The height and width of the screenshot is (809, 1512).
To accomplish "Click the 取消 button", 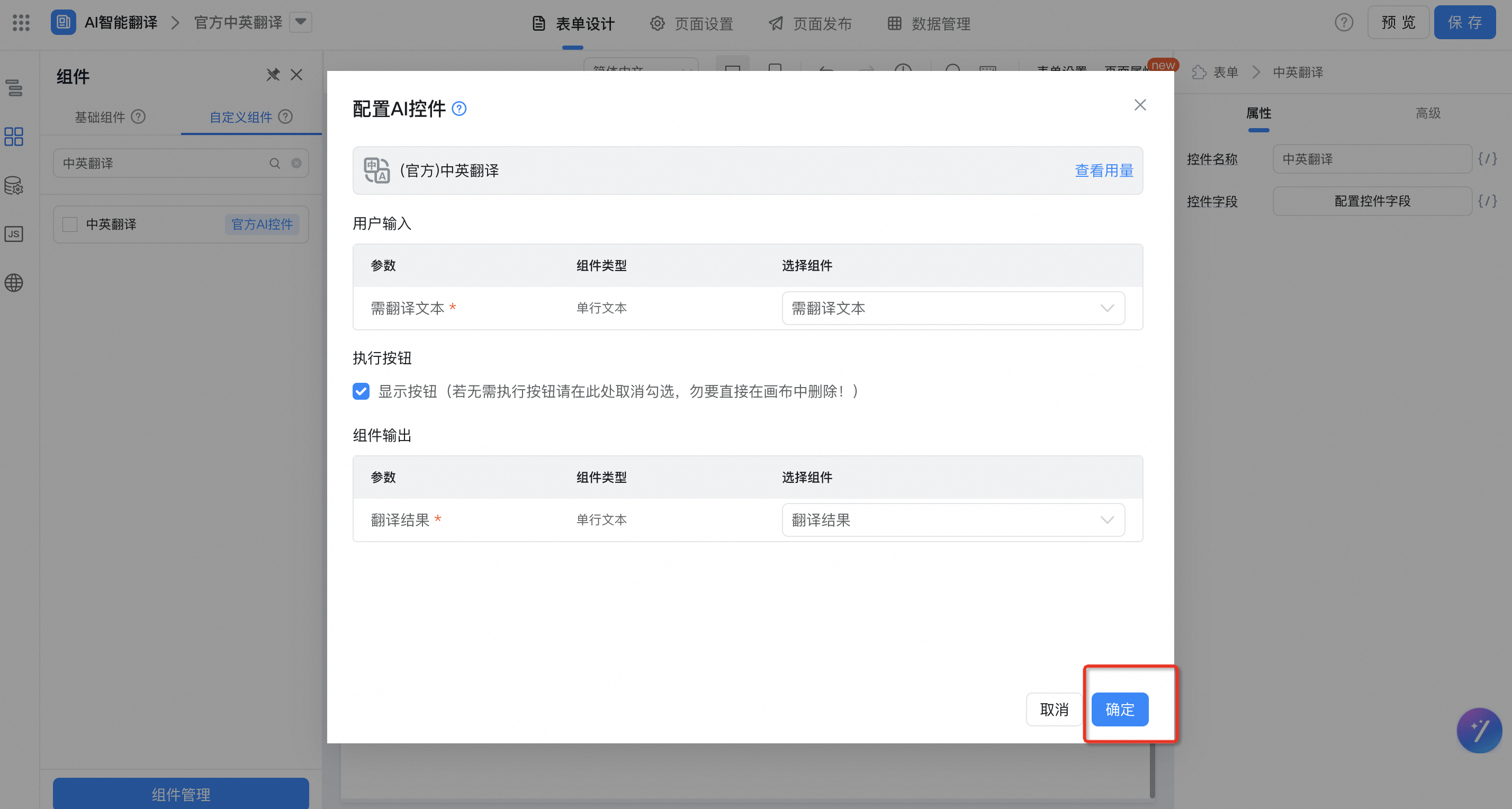I will pos(1054,709).
